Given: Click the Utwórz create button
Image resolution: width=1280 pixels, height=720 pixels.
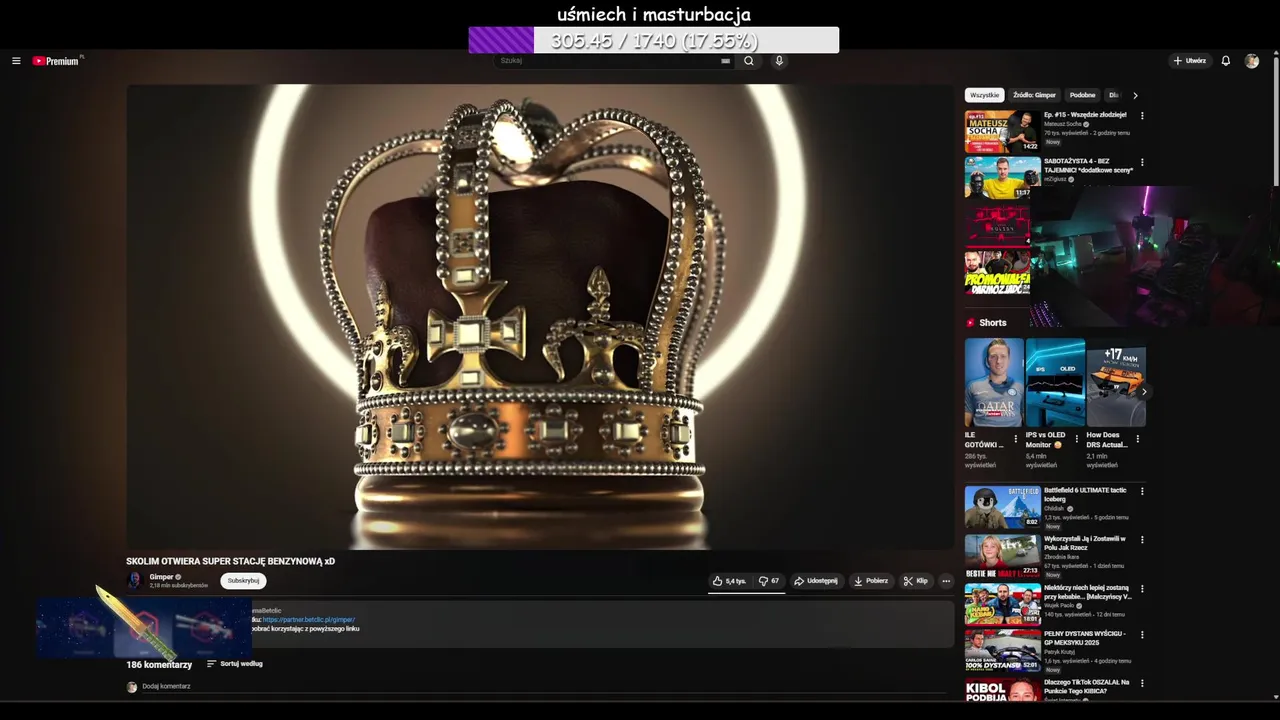Looking at the screenshot, I should click(x=1190, y=61).
